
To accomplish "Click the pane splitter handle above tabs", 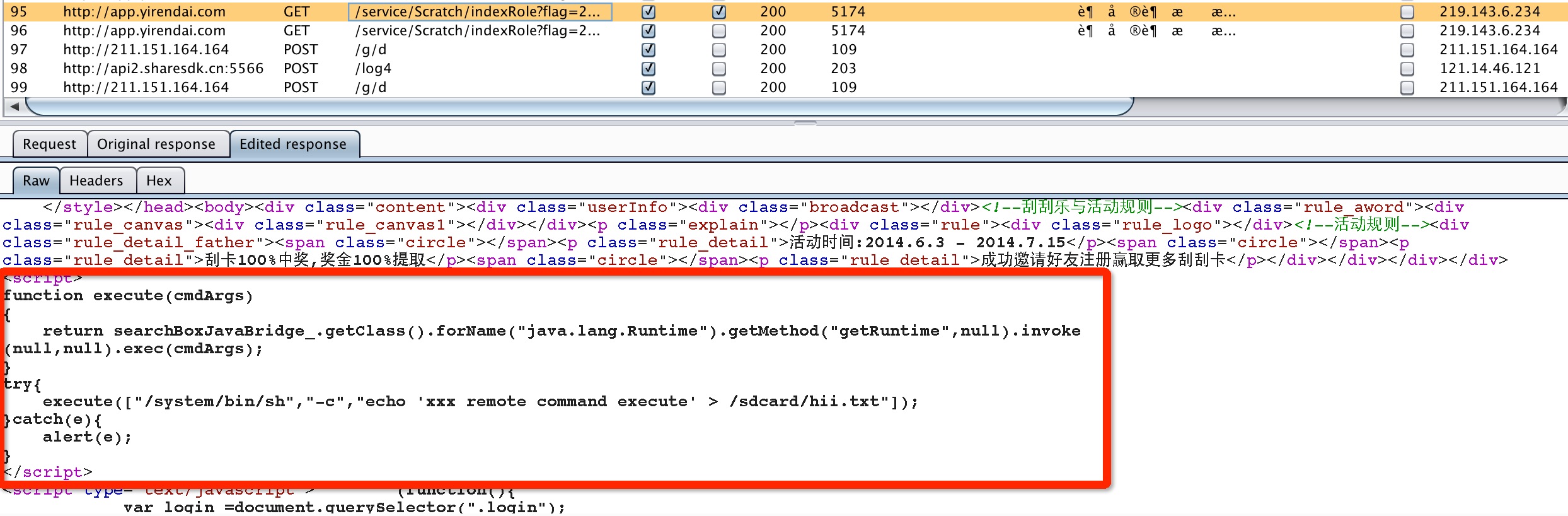I will [805, 123].
